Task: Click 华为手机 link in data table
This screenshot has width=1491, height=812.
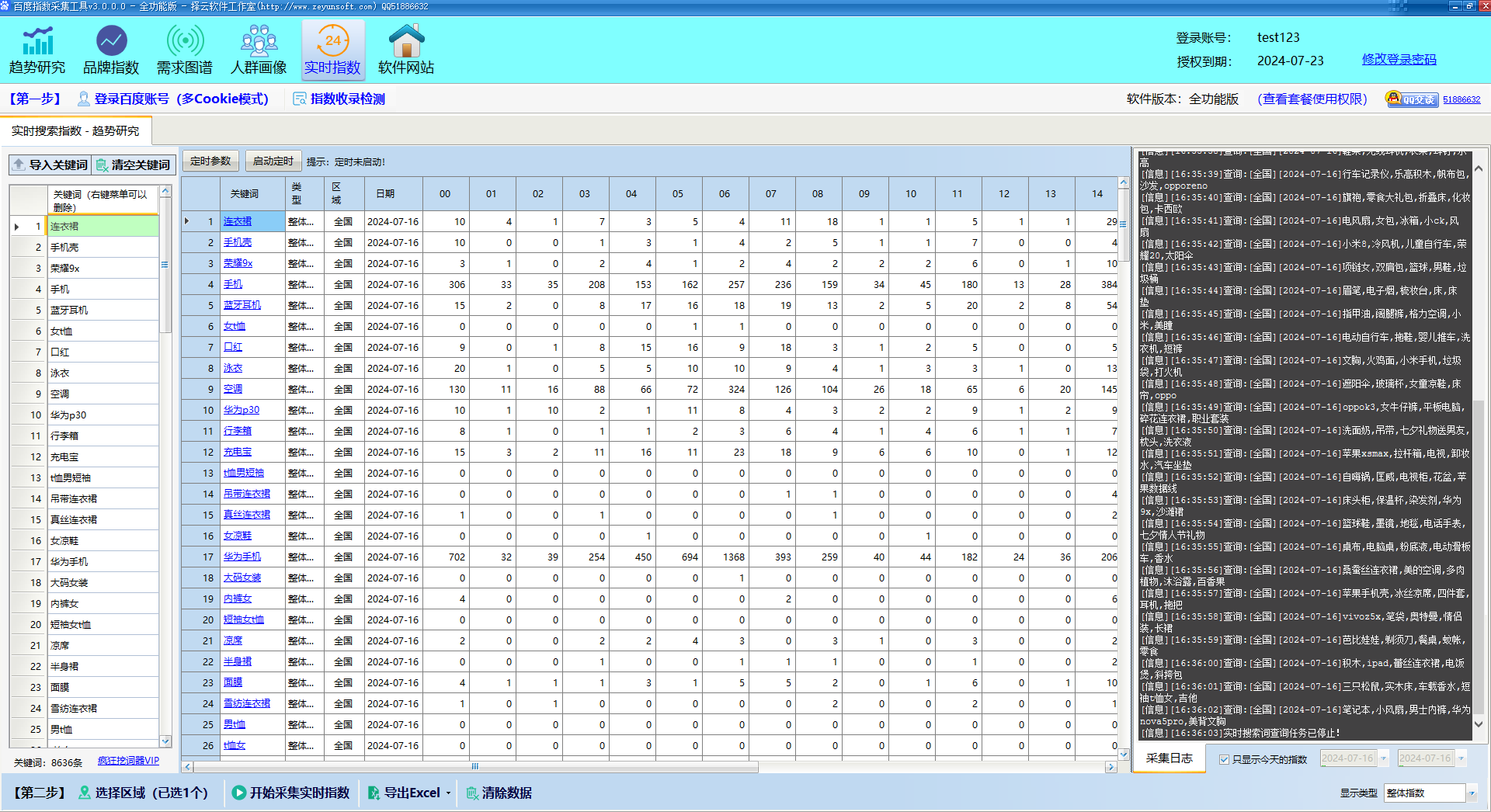Action: pos(242,557)
